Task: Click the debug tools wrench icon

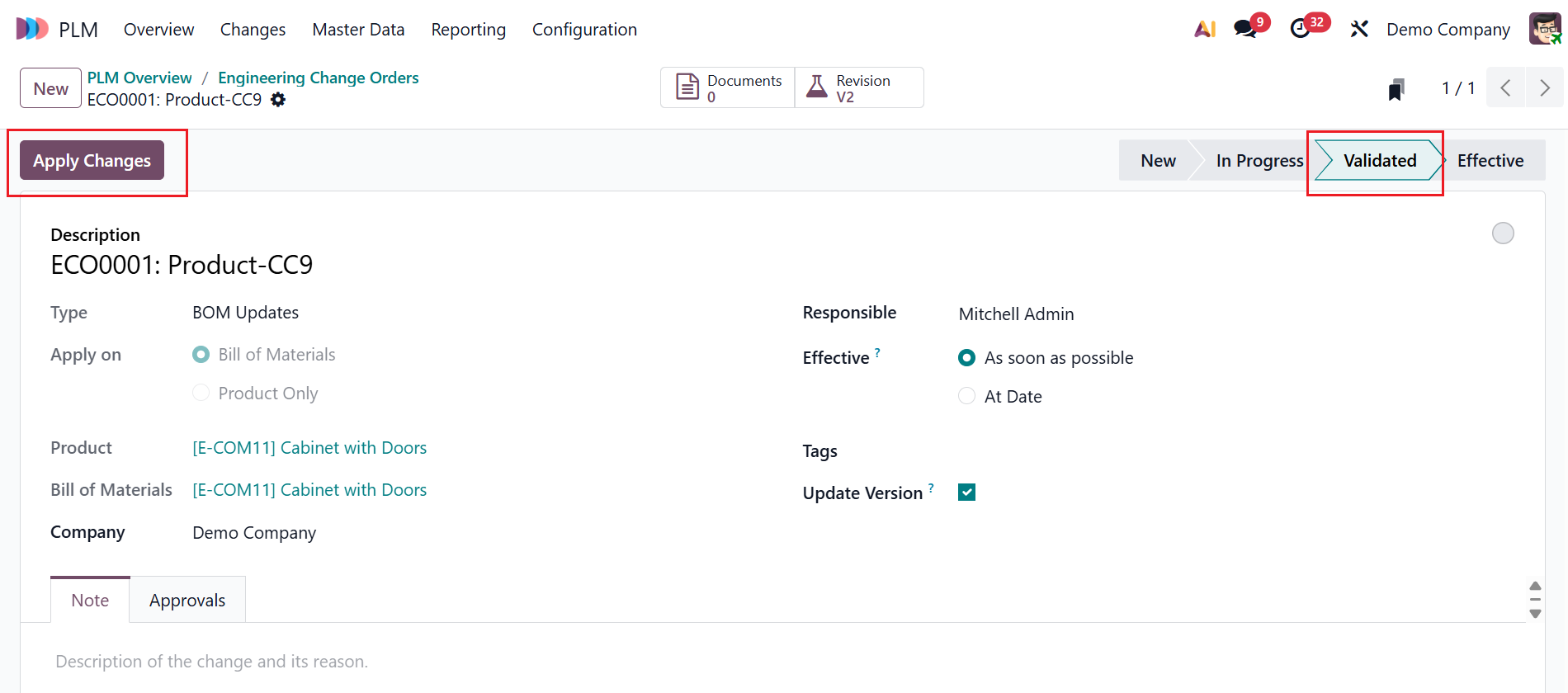Action: (1358, 30)
